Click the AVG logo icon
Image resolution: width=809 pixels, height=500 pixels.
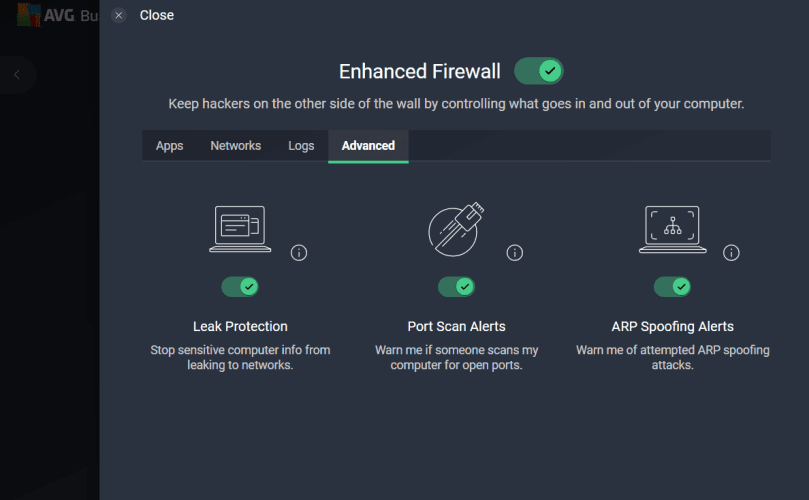tap(29, 15)
